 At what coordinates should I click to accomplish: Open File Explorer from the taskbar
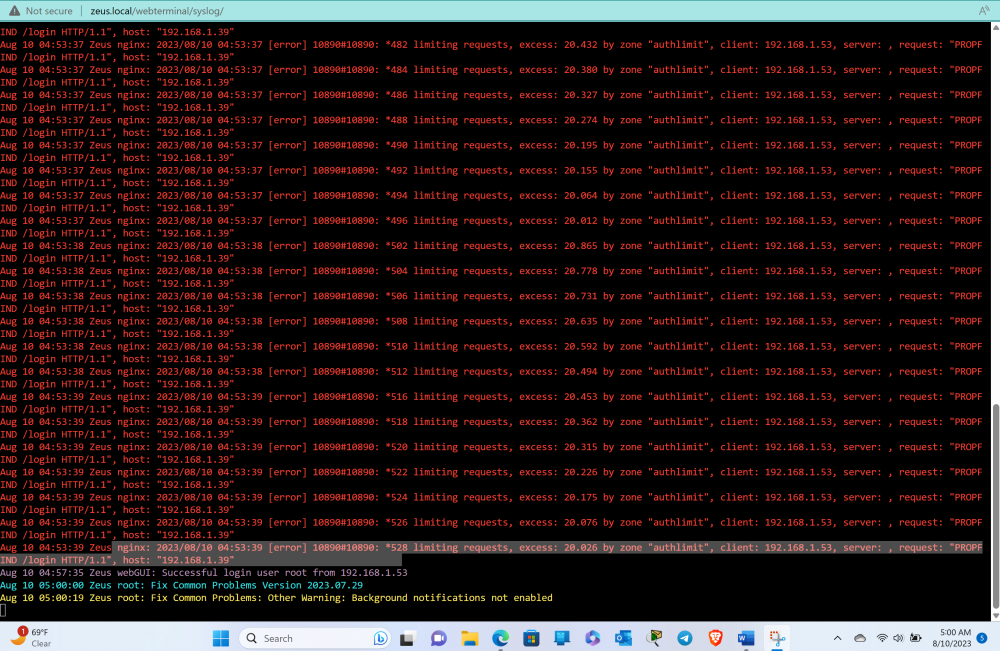click(x=469, y=638)
